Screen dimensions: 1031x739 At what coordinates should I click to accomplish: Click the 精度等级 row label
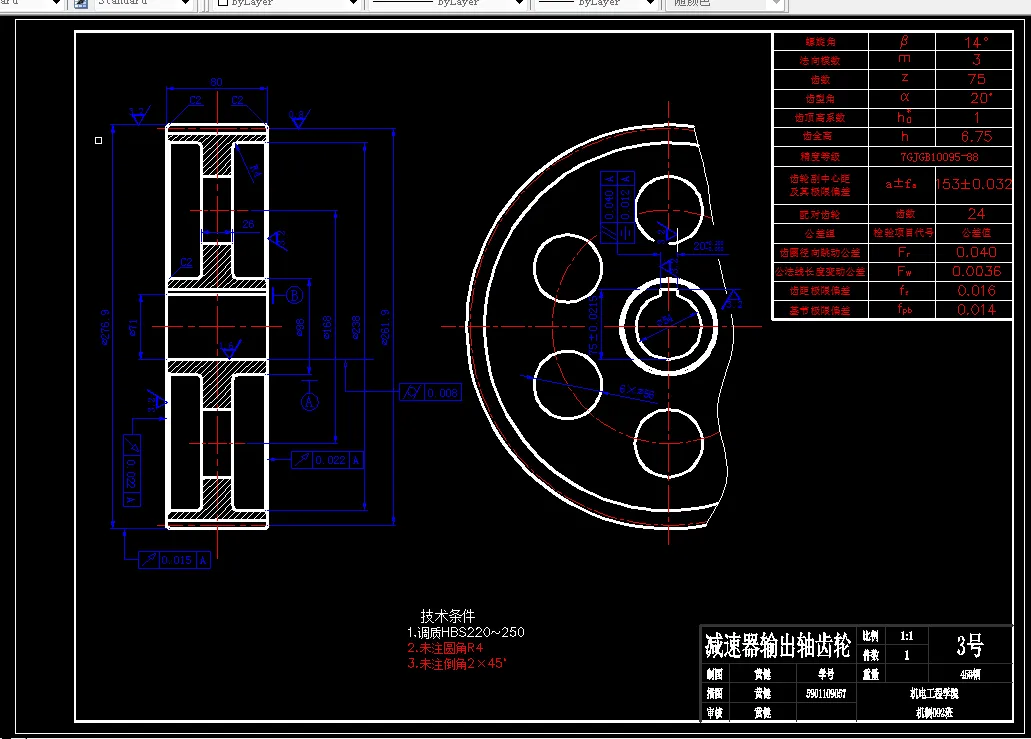[820, 156]
